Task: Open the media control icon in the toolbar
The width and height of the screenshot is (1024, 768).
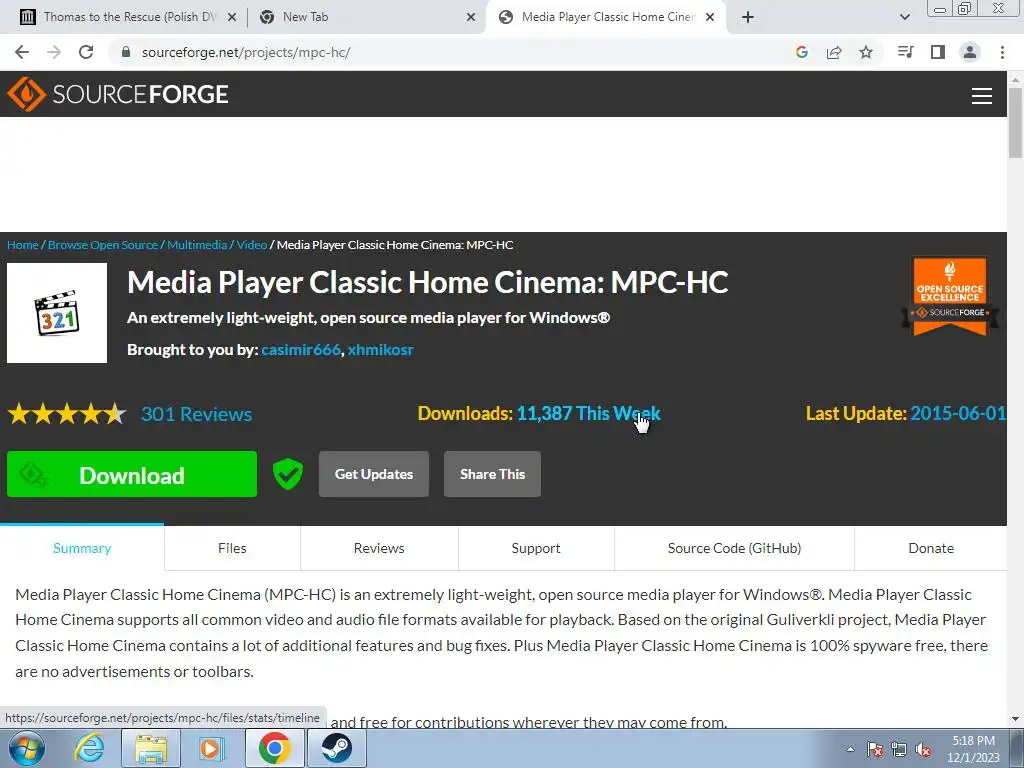Action: pos(905,52)
